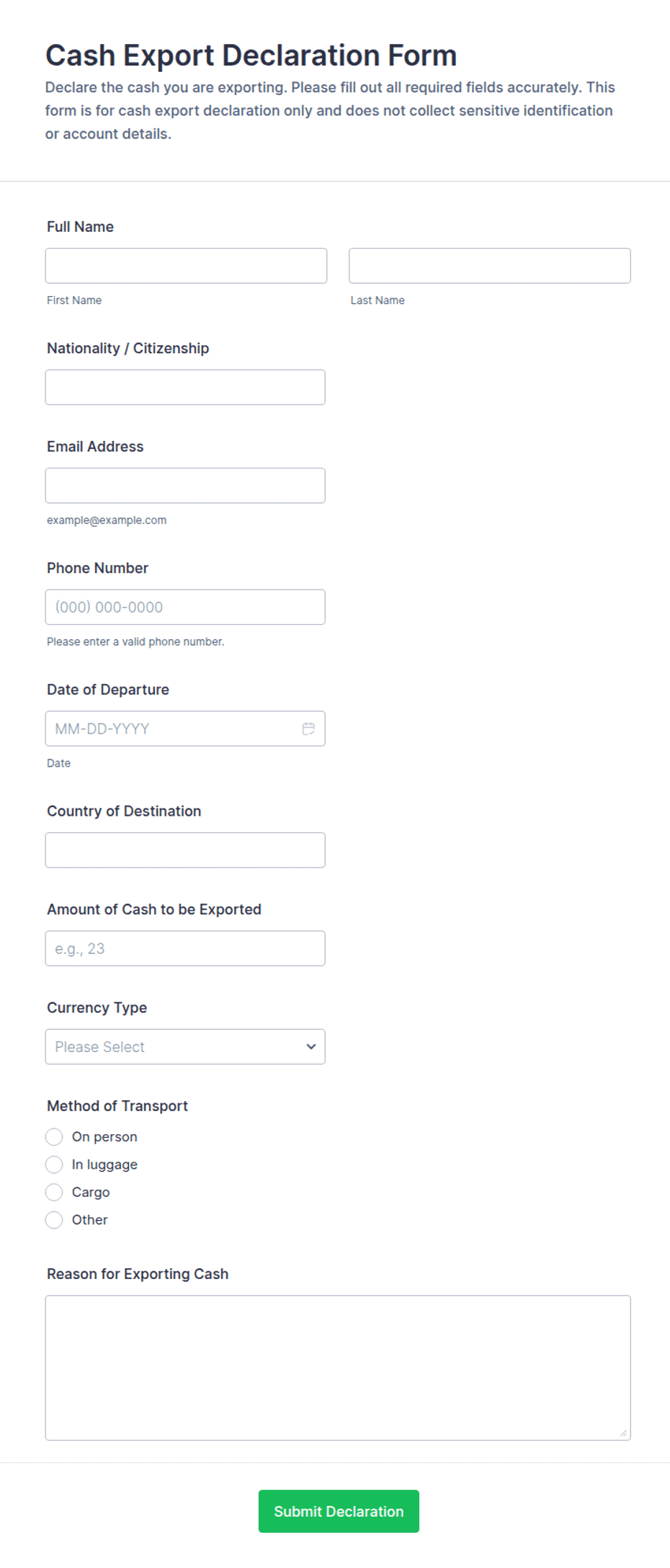Select the 'In luggage' transport option
This screenshot has height=1568, width=670.
[x=54, y=1164]
